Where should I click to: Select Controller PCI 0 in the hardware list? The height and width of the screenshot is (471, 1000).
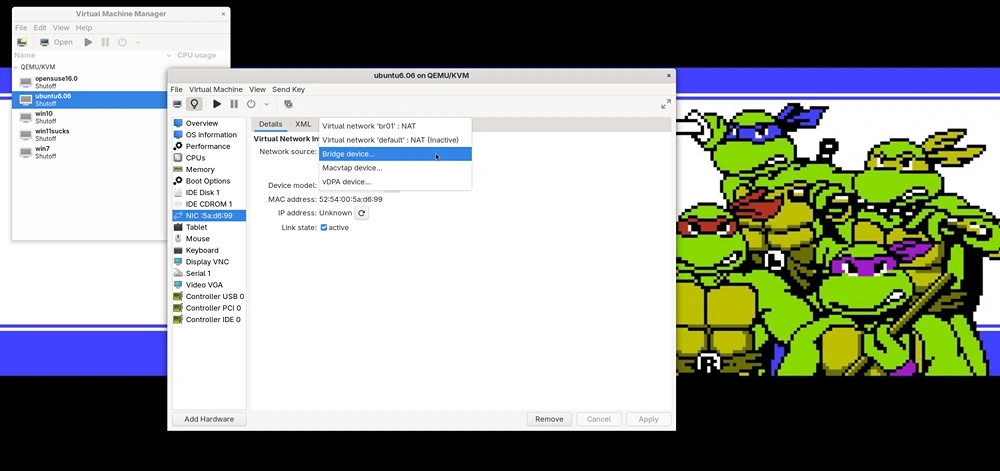click(x=209, y=308)
